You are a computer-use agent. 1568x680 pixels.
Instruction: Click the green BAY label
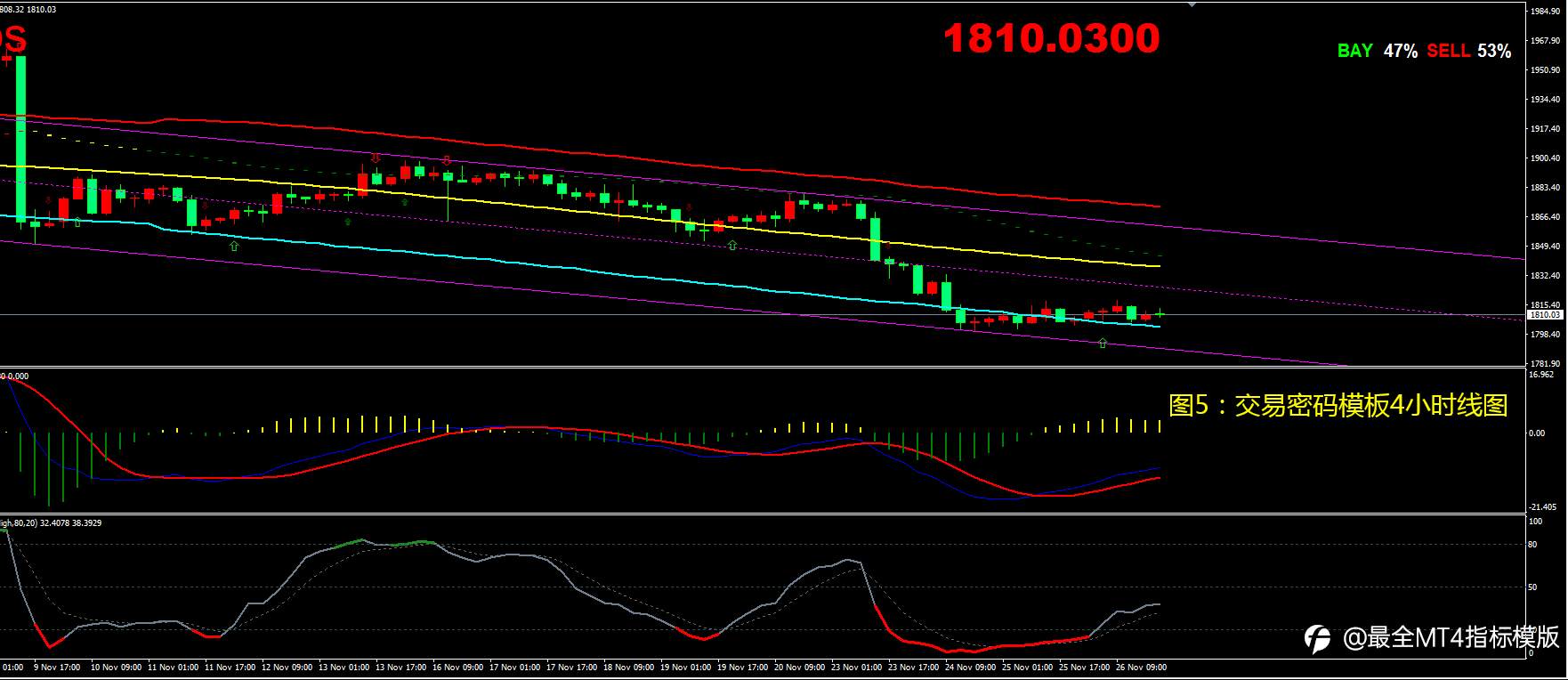point(1354,51)
